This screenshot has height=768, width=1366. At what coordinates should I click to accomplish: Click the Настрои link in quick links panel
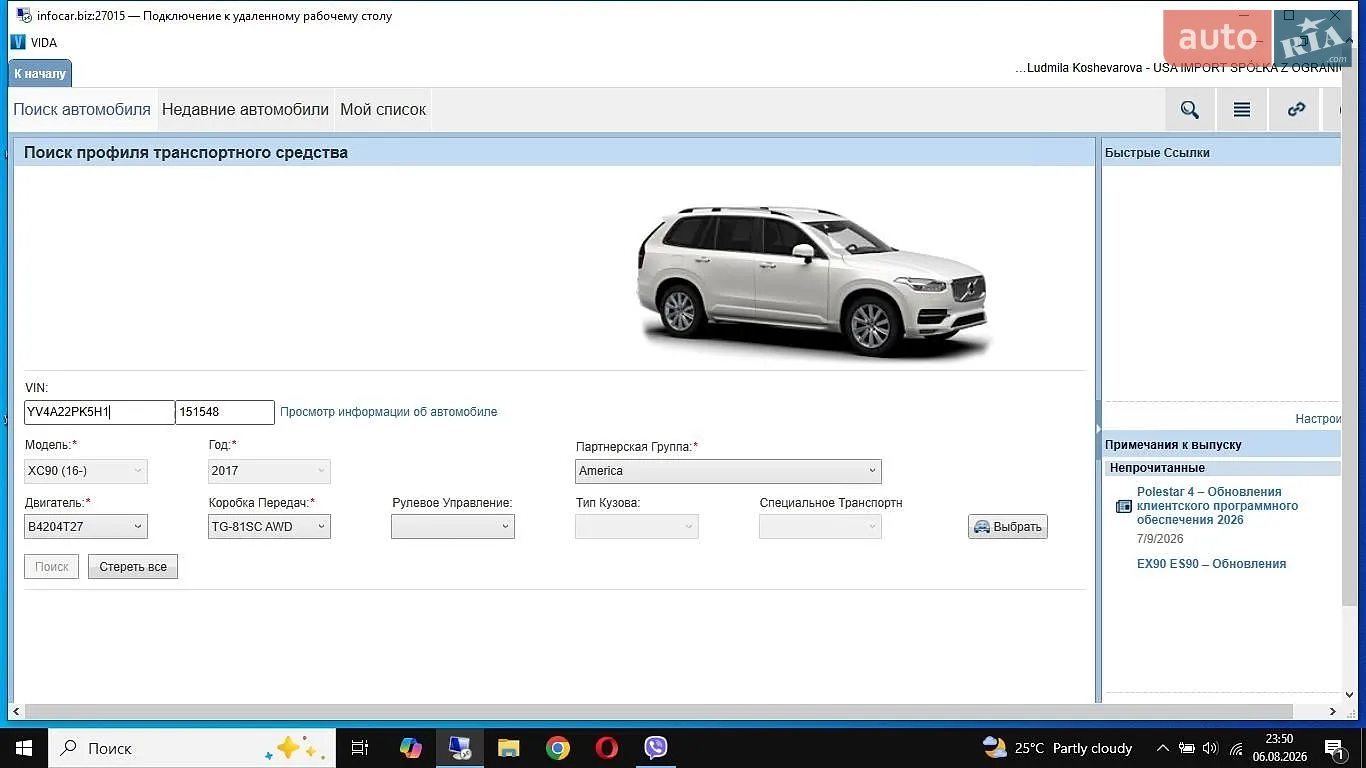(1318, 419)
